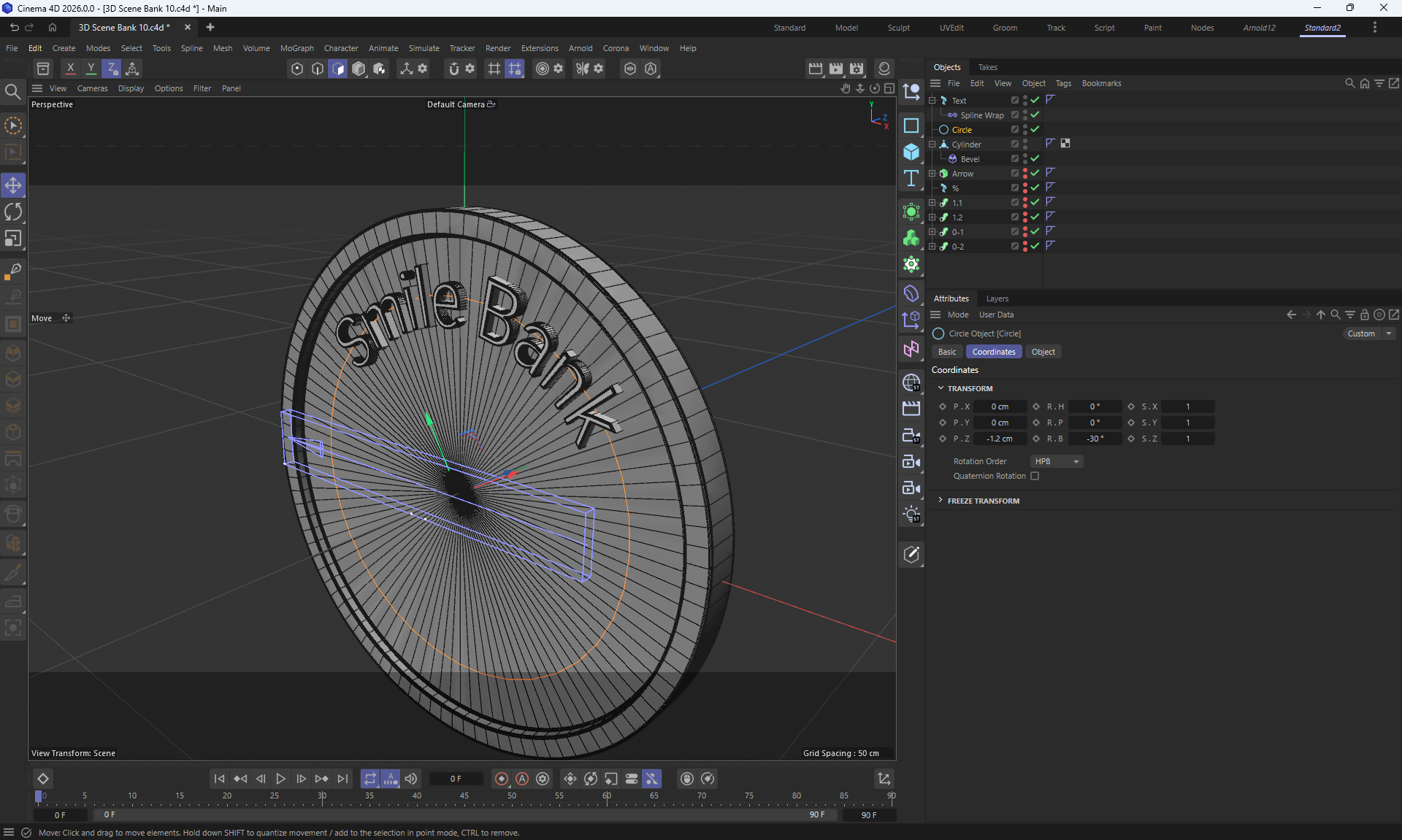
Task: Open the MoGraph menu
Action: coord(296,48)
